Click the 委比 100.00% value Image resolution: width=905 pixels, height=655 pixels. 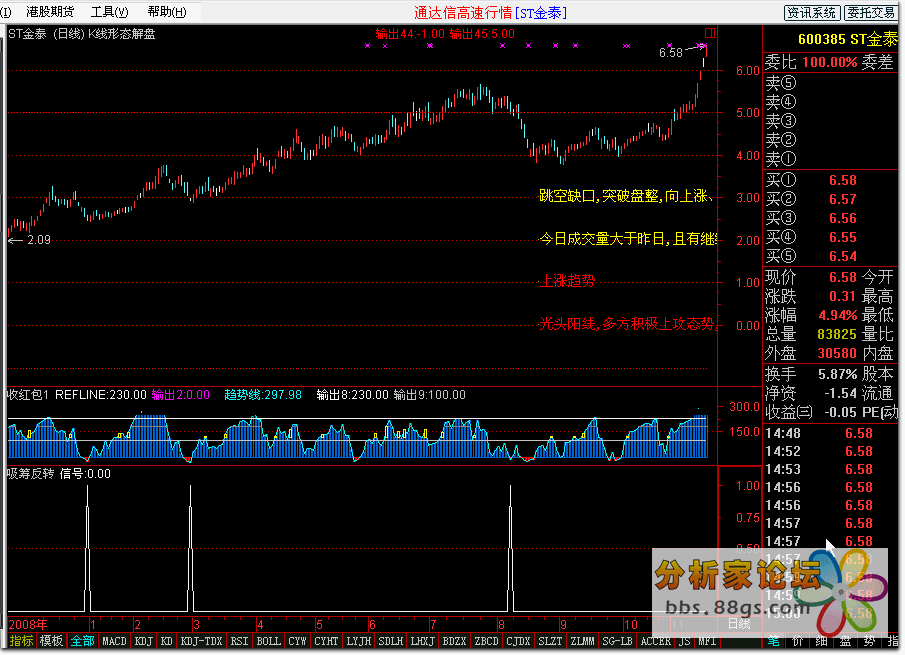coord(829,62)
